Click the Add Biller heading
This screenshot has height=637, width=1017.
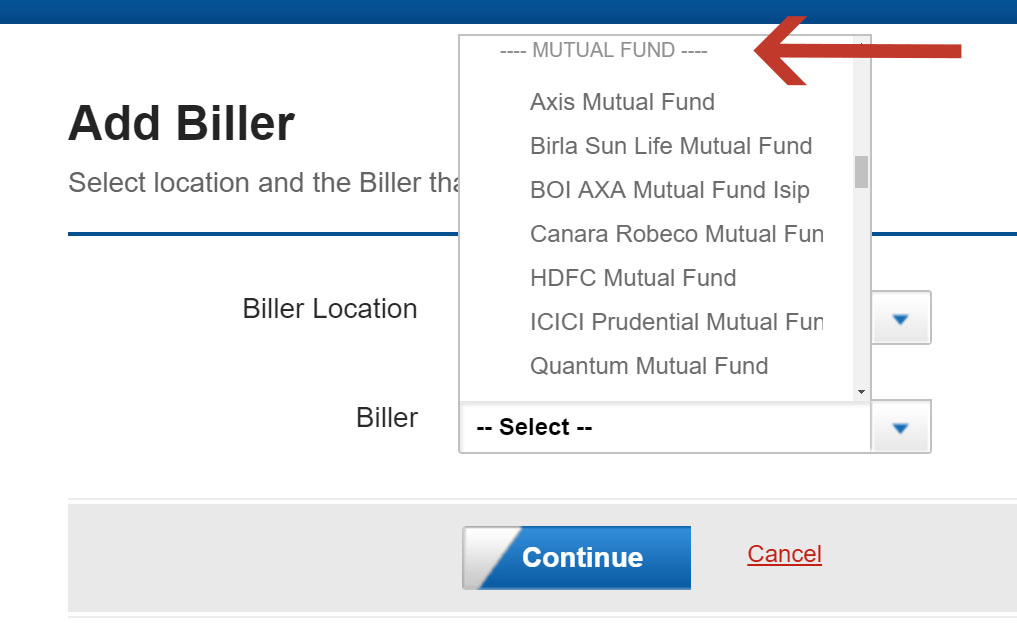[181, 124]
